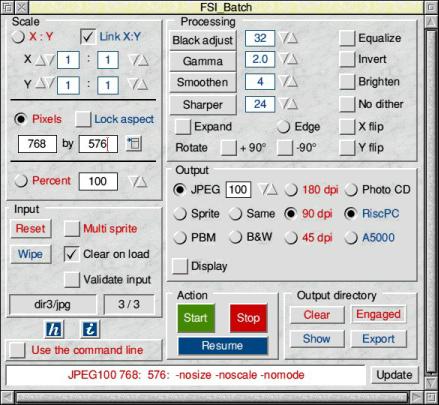Click the pixel width field 768
This screenshot has width=439, height=405.
click(37, 144)
